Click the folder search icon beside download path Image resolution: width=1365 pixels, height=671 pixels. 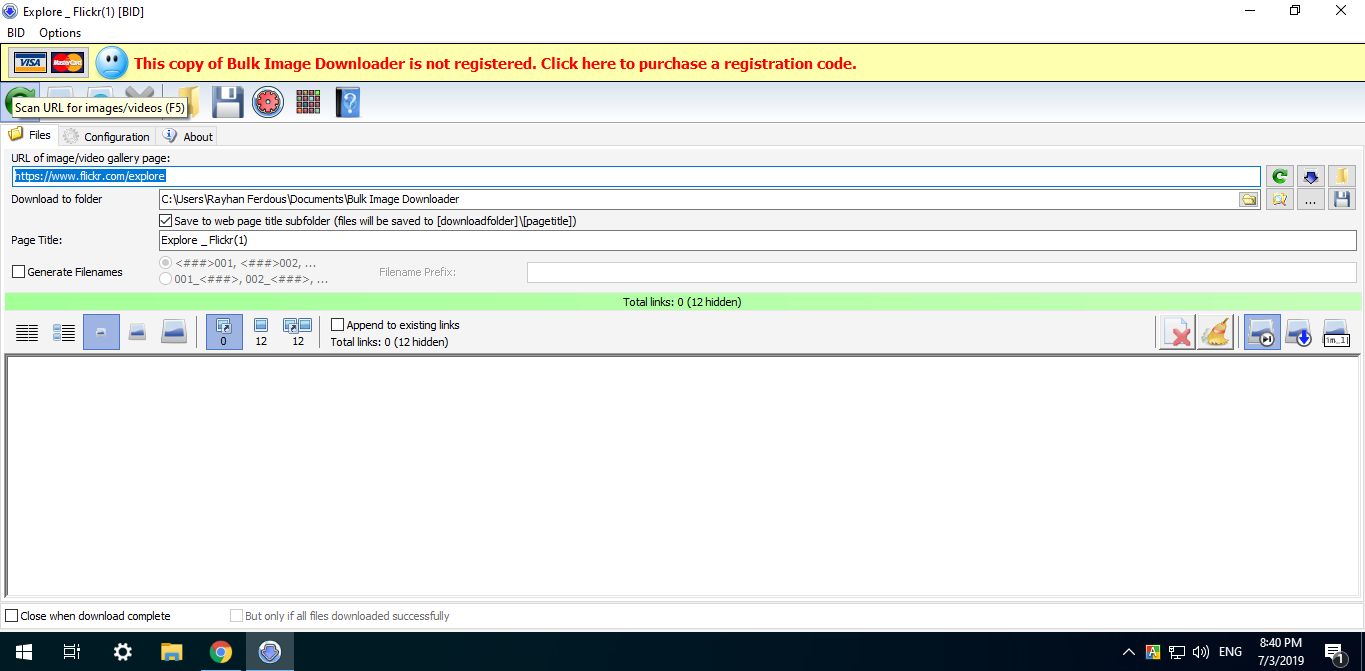pos(1279,199)
